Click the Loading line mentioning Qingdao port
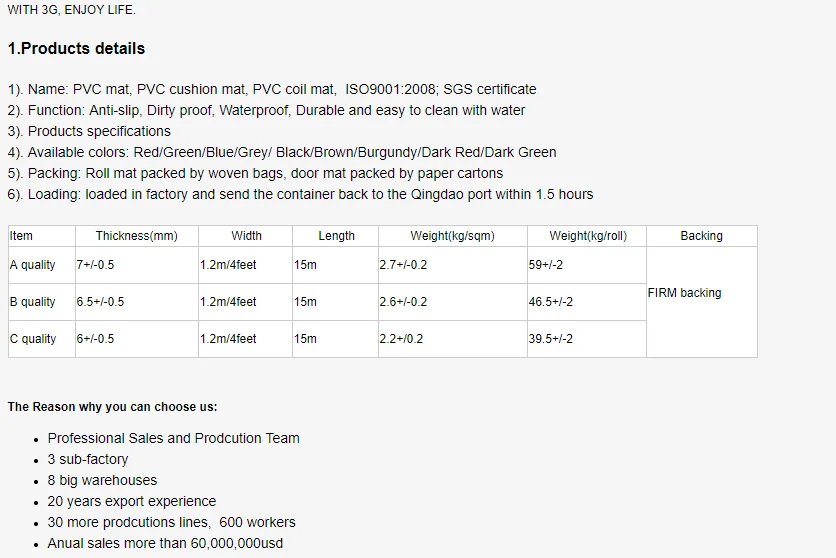Screen dimensions: 836x558 pos(300,194)
